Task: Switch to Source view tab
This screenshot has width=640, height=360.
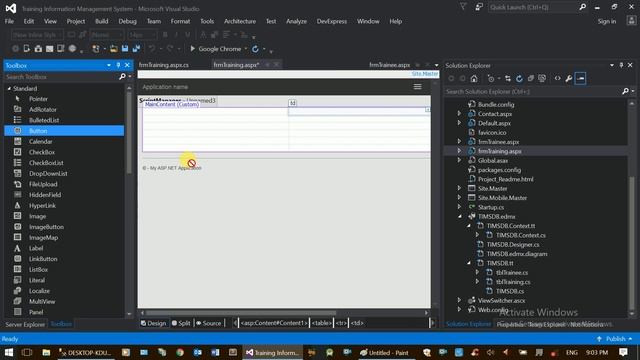Action: 209,323
